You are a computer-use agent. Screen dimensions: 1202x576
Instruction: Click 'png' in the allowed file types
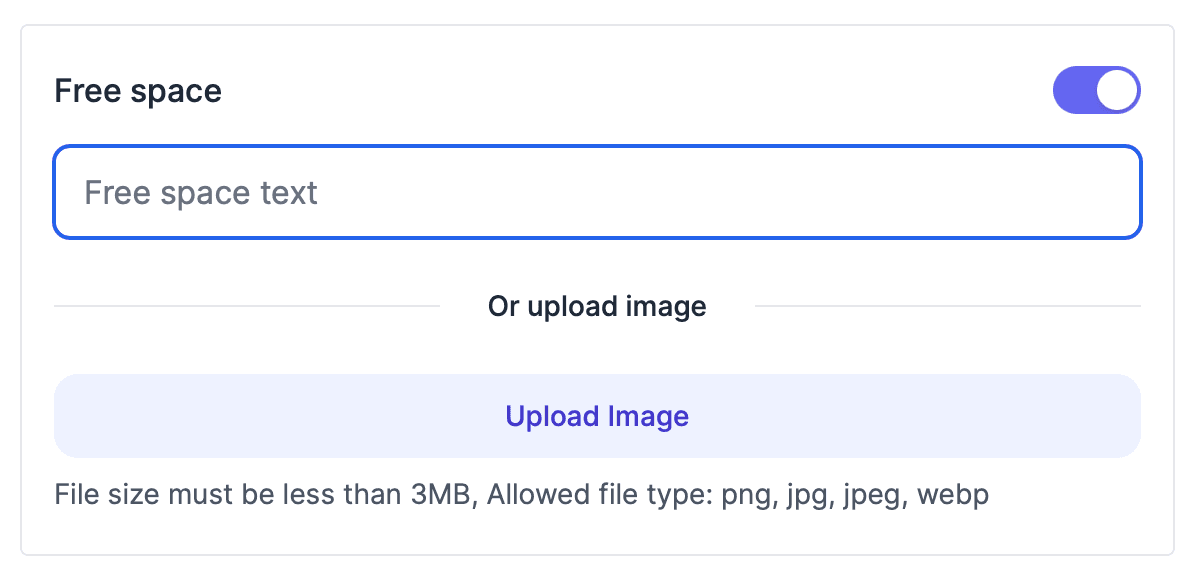pyautogui.click(x=746, y=495)
